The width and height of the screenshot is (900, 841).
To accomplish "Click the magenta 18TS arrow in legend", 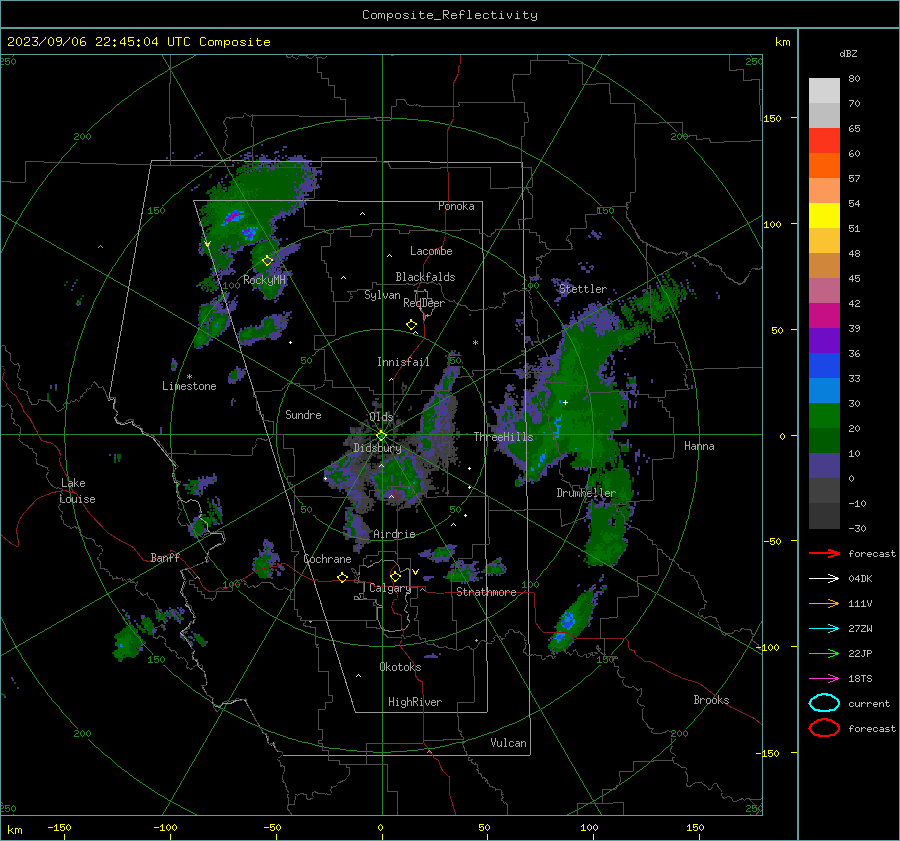I will click(x=824, y=678).
